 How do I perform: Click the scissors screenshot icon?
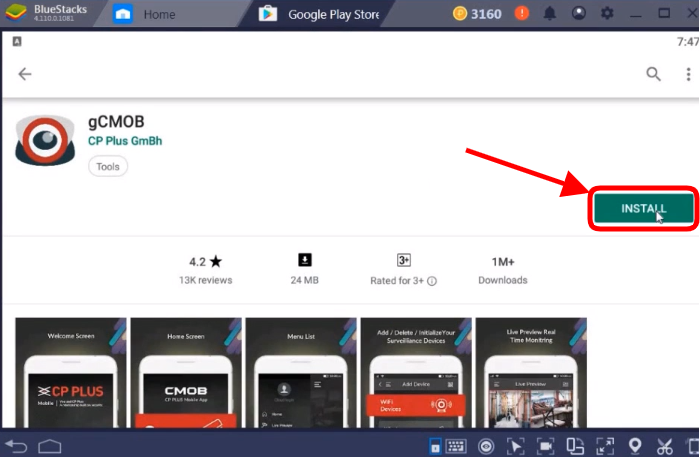pyautogui.click(x=664, y=446)
